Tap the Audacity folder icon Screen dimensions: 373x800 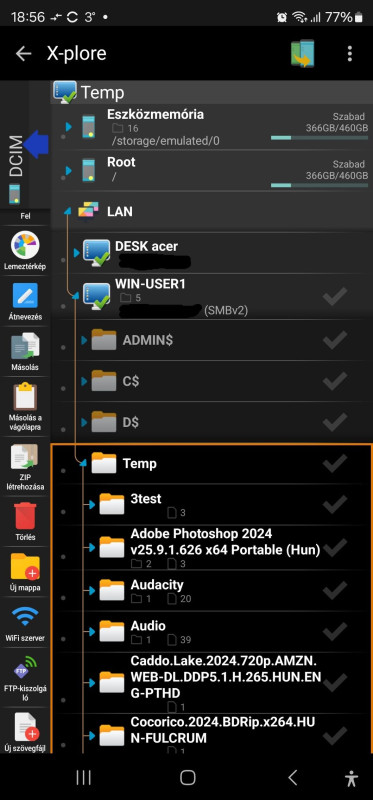(x=112, y=590)
